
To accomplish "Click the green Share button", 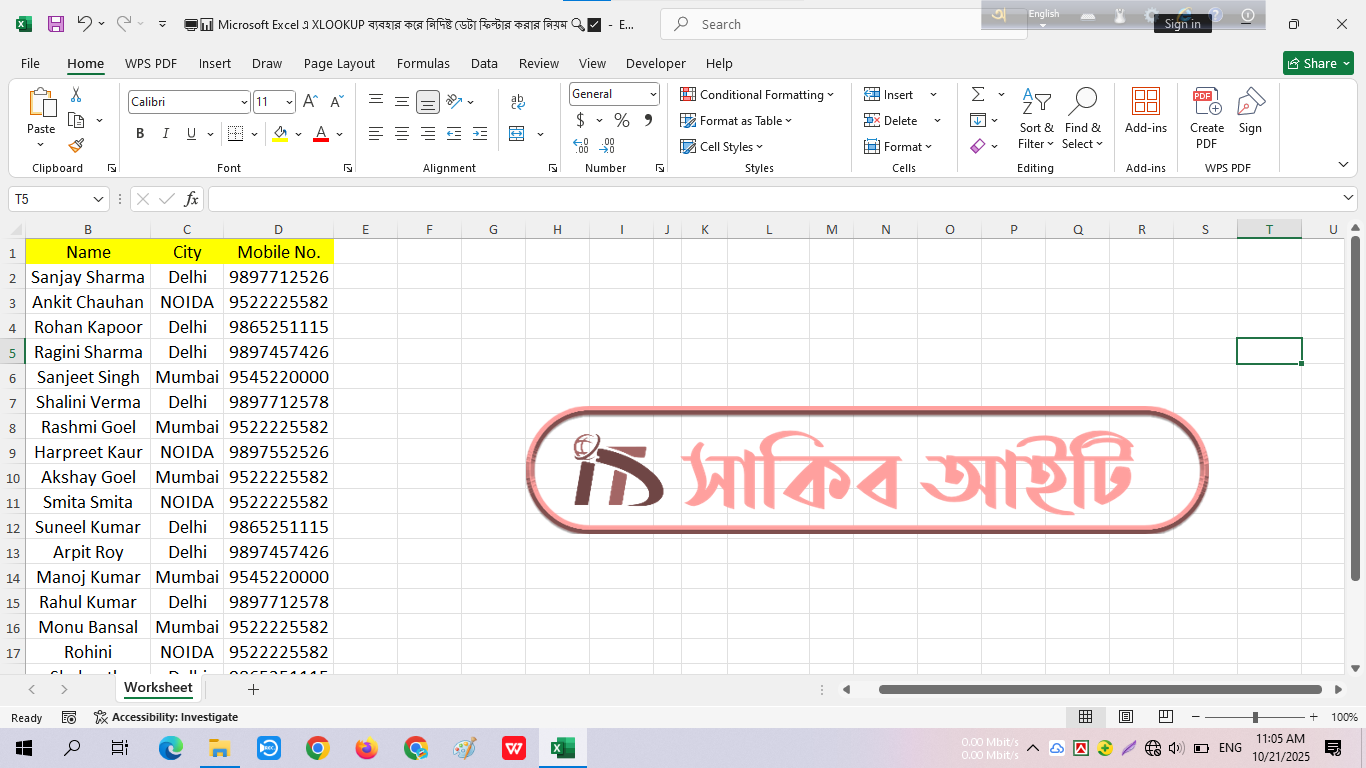I will 1317,63.
